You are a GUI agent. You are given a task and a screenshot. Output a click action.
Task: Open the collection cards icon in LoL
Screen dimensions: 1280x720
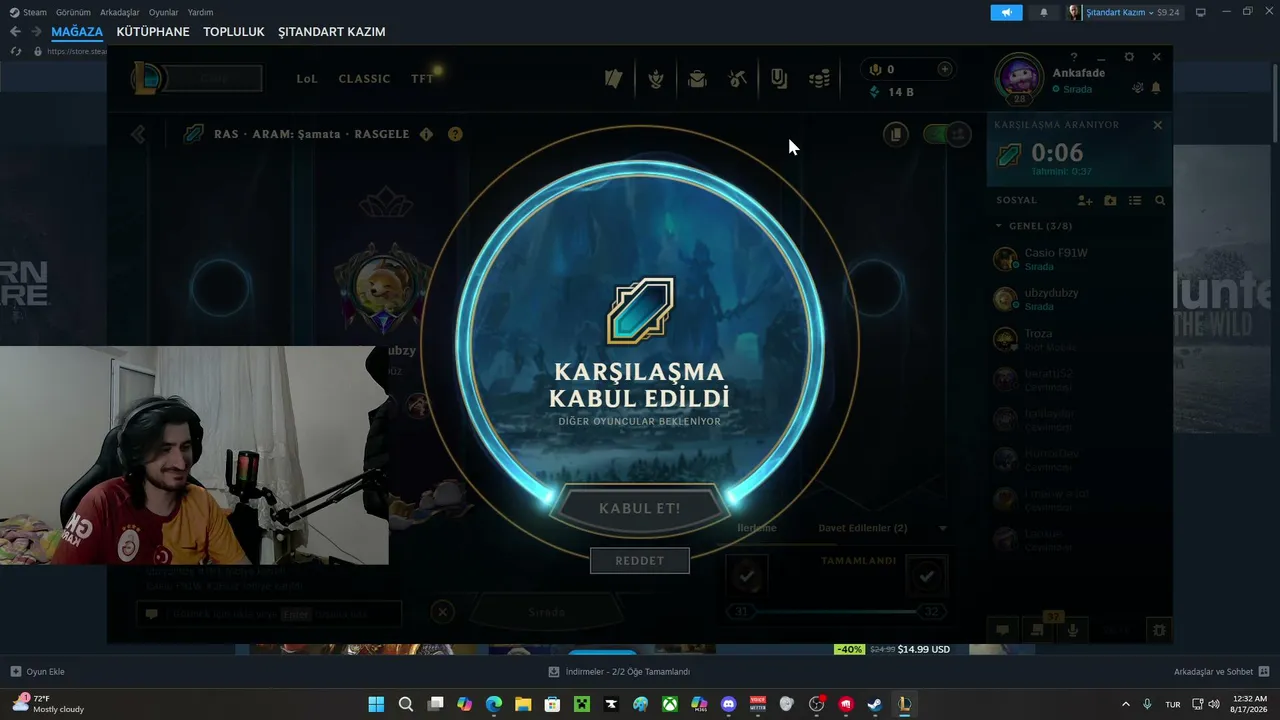614,79
